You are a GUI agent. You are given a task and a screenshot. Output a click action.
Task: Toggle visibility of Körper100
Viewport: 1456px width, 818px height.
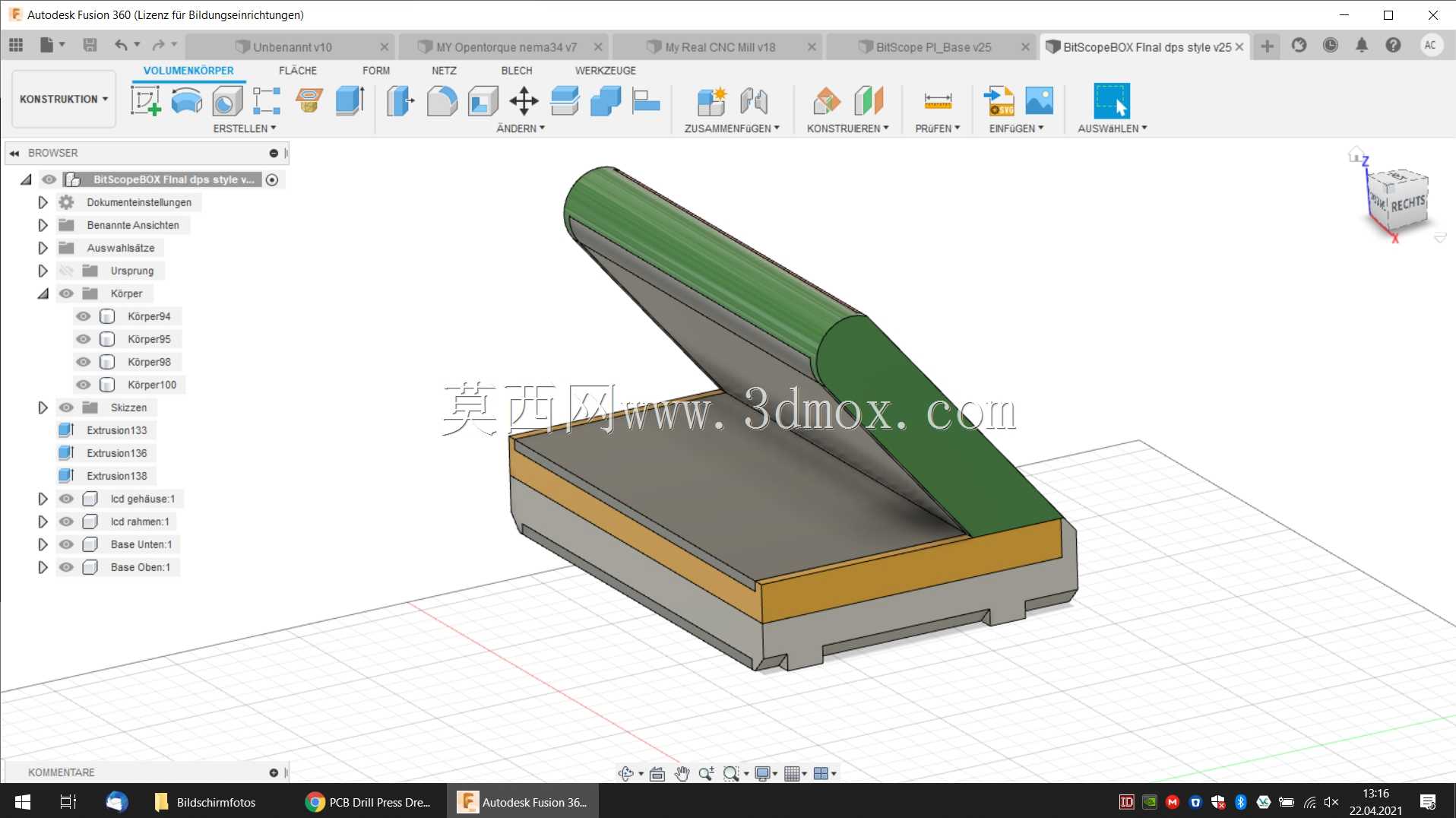84,385
